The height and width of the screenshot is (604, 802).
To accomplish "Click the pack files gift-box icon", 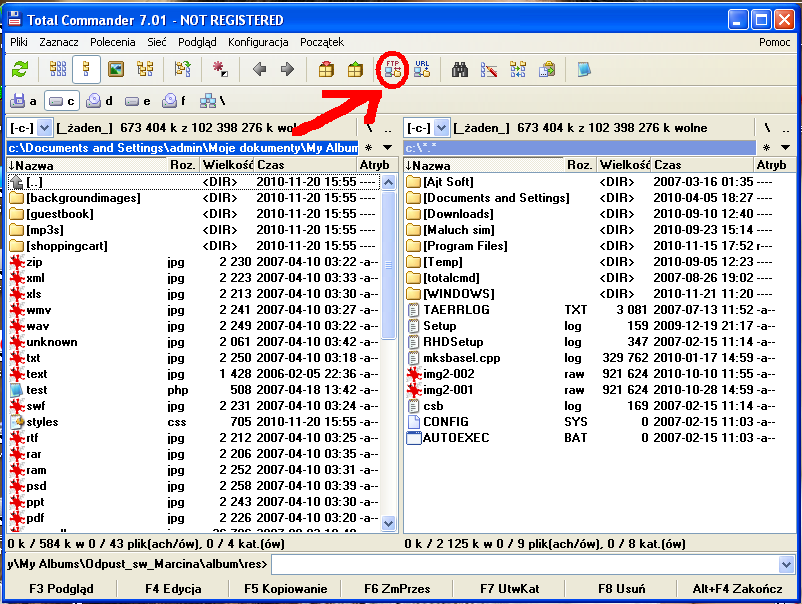I will (x=326, y=70).
